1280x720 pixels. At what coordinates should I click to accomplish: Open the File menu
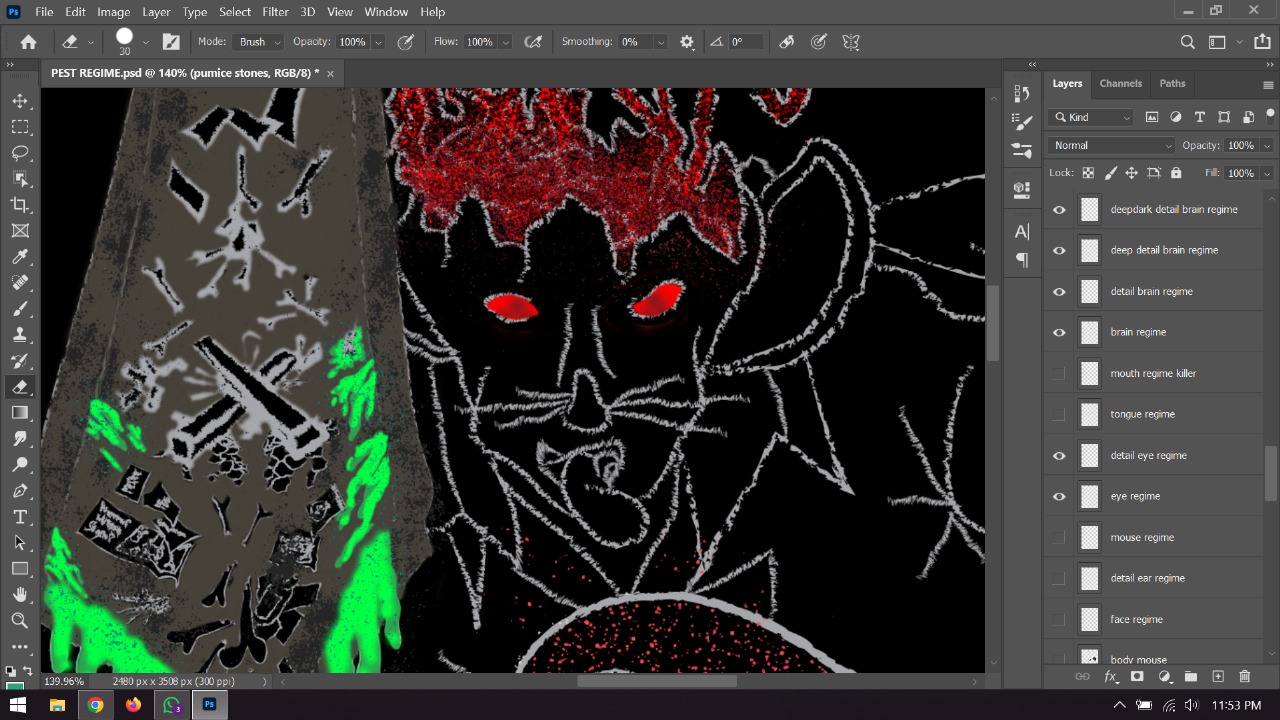[44, 12]
